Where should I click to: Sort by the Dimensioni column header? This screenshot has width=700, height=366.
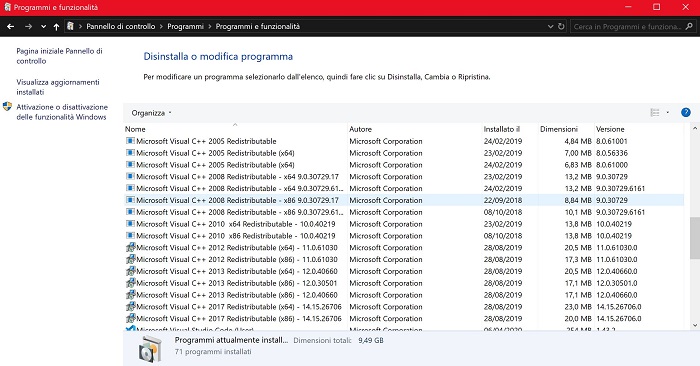566,129
